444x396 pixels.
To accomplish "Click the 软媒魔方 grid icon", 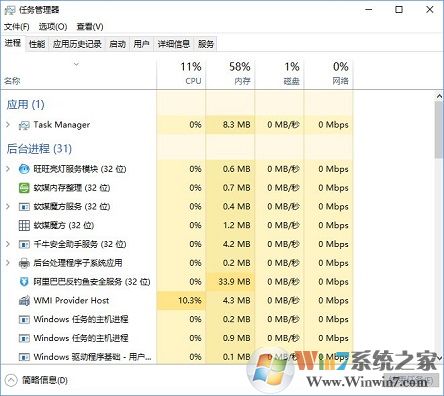I will point(24,226).
